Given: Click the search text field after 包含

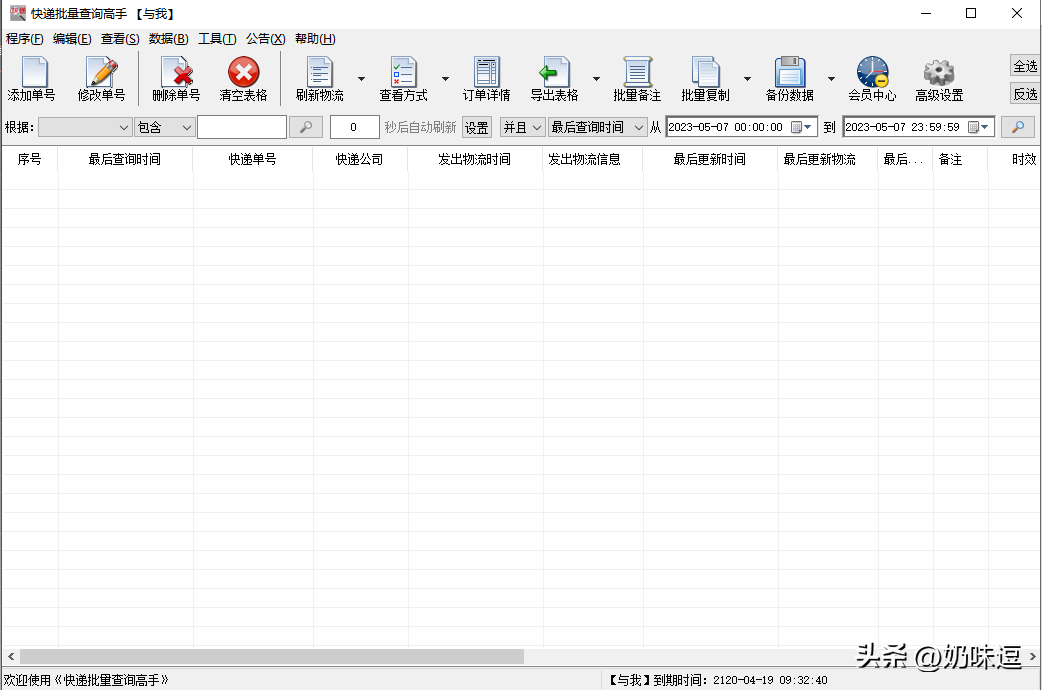Looking at the screenshot, I should pos(241,127).
